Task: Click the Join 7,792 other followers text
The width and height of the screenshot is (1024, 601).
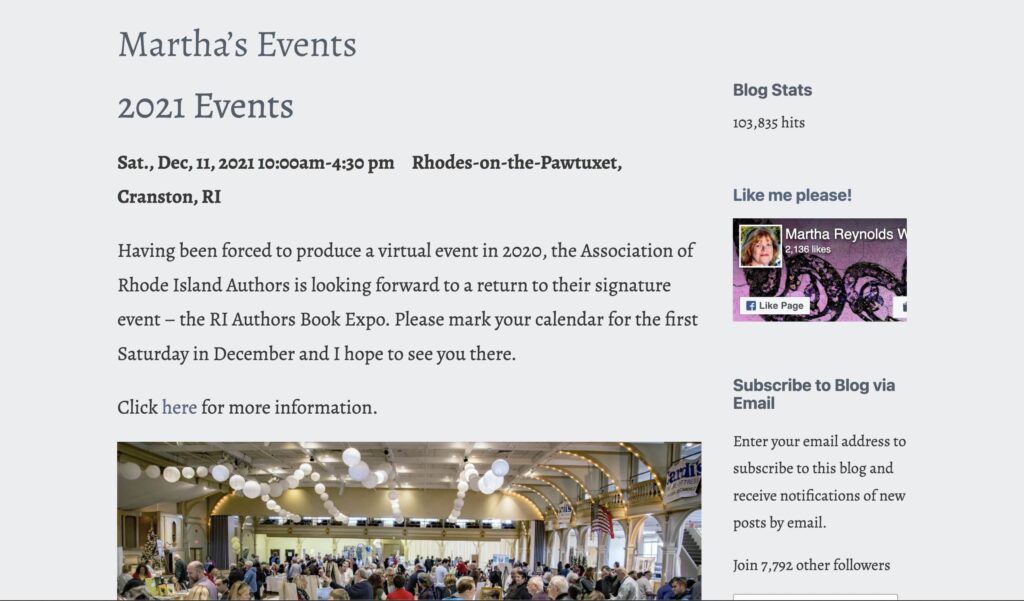Action: 811,565
